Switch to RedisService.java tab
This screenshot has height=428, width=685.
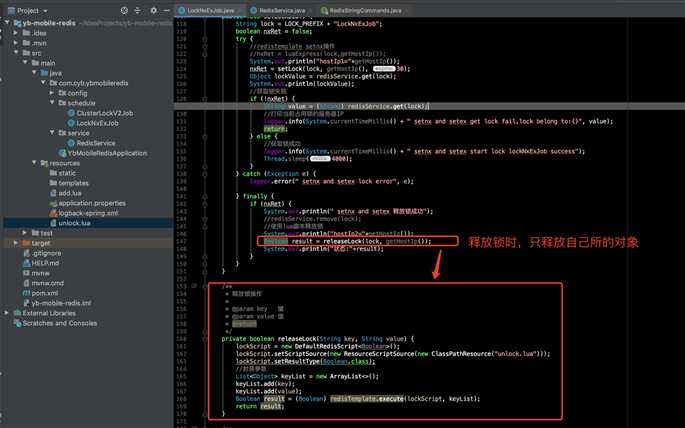point(282,10)
